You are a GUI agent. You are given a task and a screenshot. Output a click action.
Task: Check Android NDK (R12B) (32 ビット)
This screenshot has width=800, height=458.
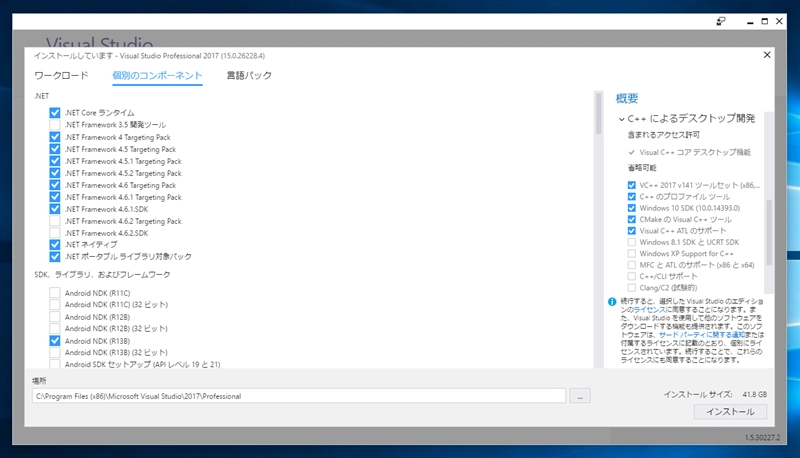click(55, 328)
